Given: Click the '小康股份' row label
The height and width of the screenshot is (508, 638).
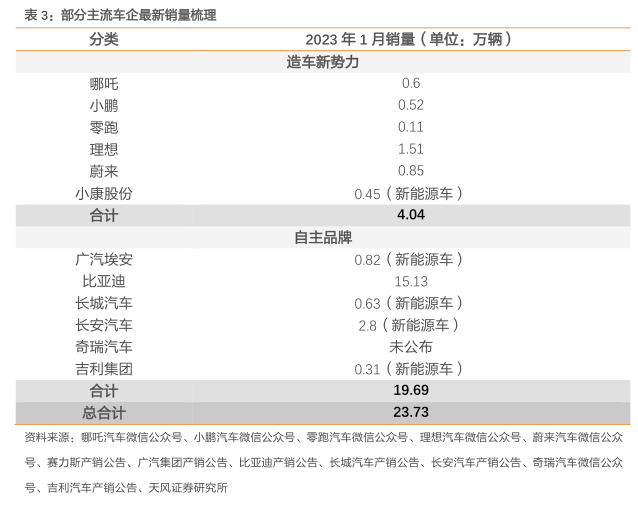Looking at the screenshot, I should [104, 194].
